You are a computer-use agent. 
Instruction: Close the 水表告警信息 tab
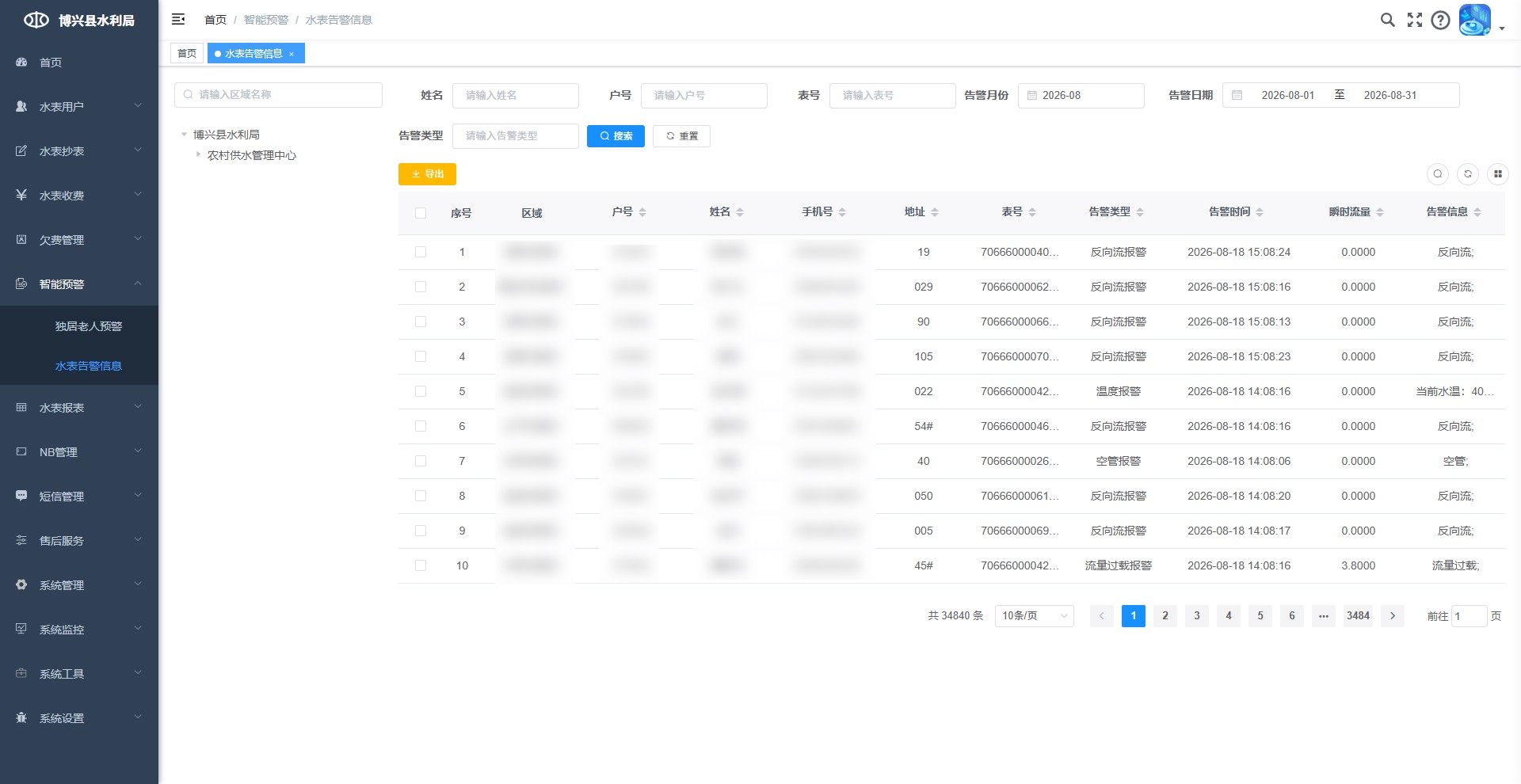point(292,54)
